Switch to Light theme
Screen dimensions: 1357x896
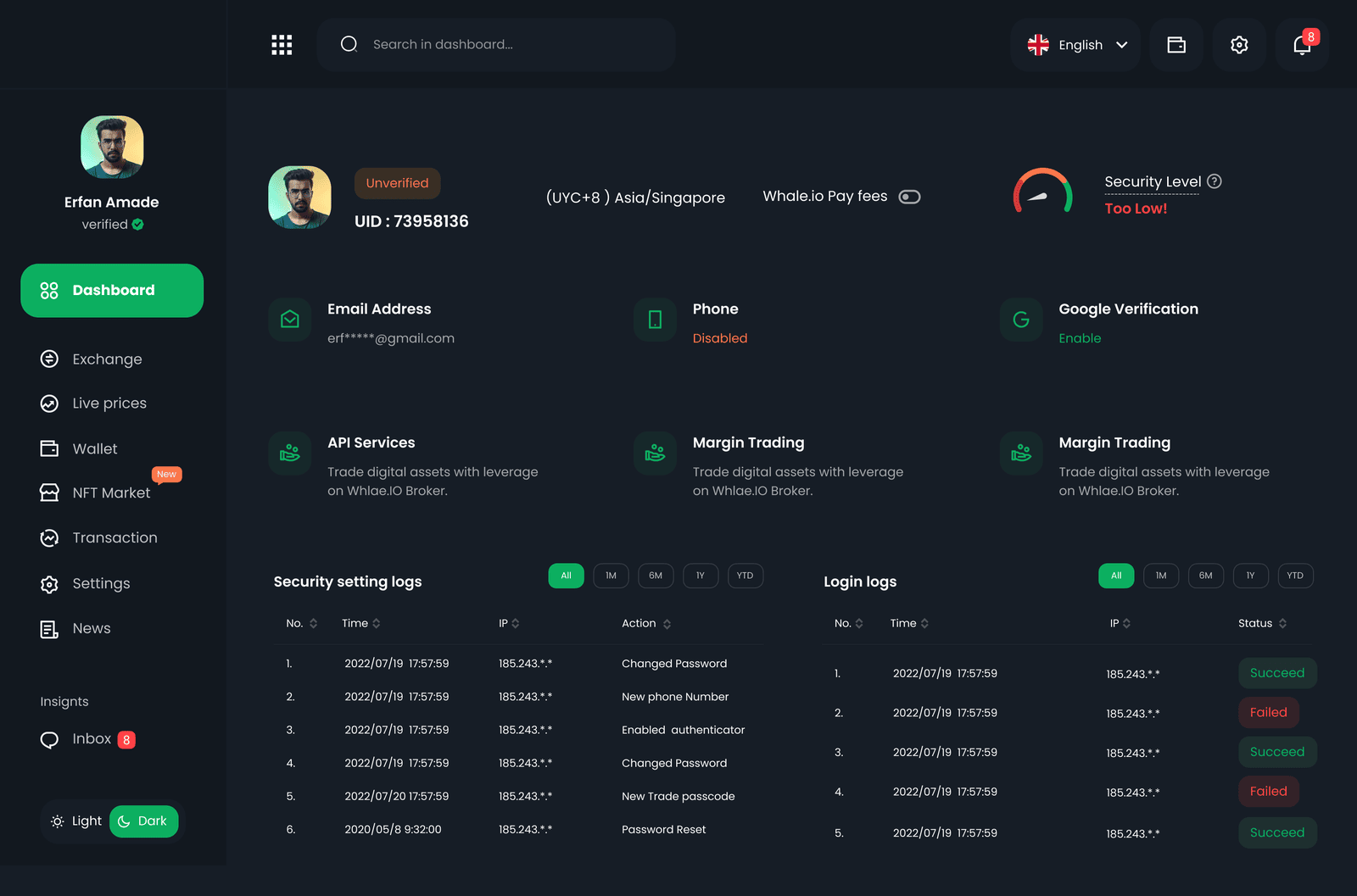[76, 821]
